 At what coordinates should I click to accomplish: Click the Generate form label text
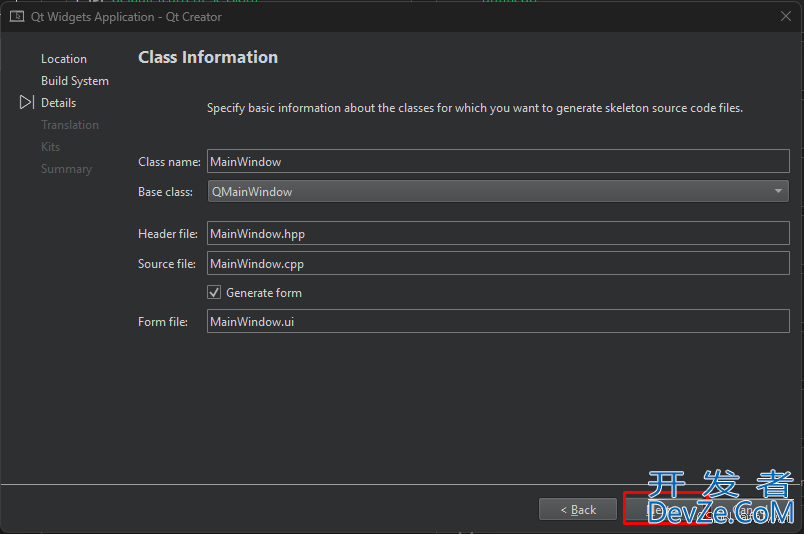point(264,292)
